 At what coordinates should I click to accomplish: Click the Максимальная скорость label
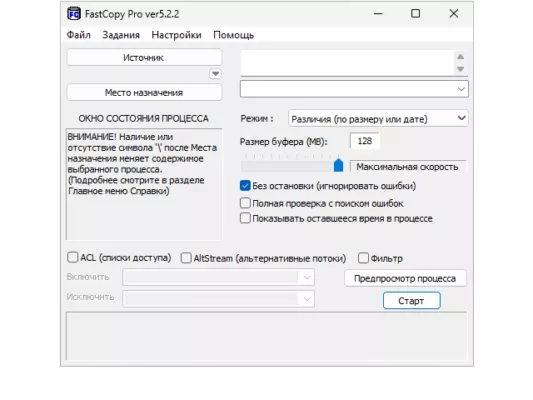click(x=407, y=167)
